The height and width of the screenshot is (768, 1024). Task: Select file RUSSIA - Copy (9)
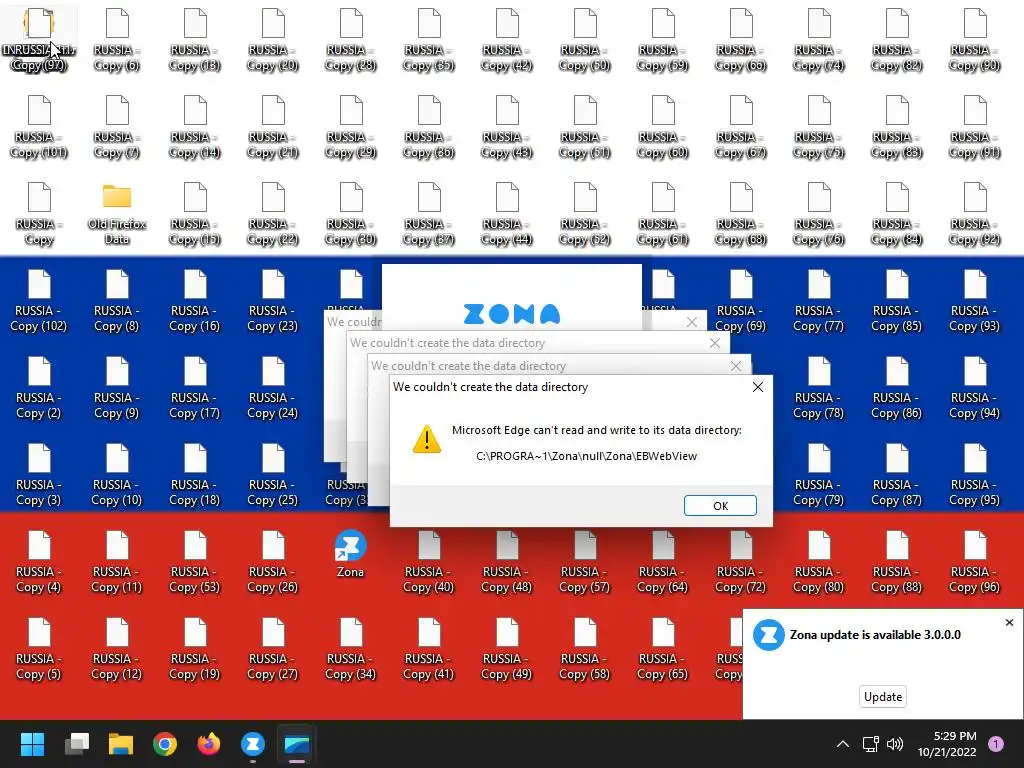point(117,387)
